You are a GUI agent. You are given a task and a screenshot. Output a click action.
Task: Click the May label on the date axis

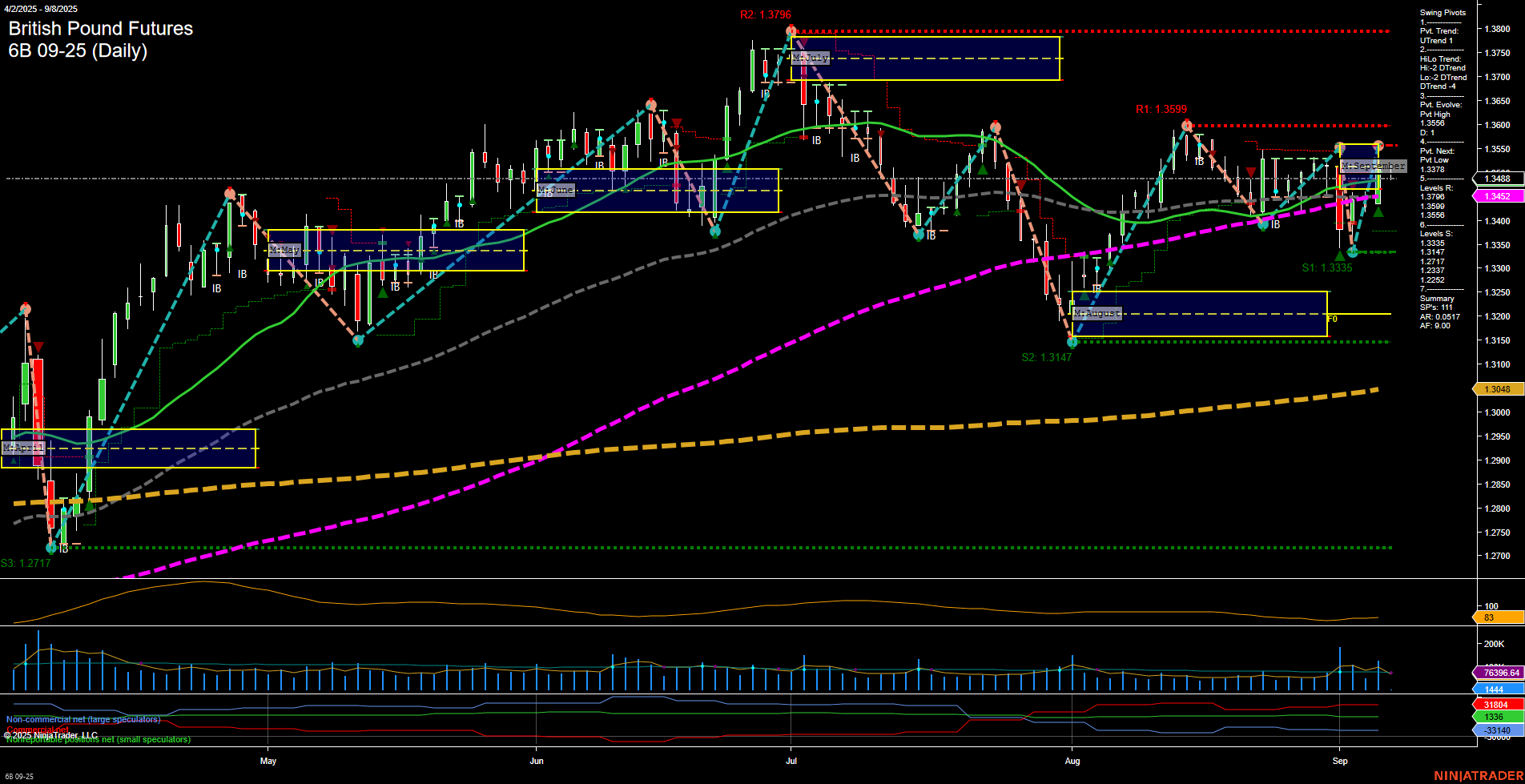point(269,761)
